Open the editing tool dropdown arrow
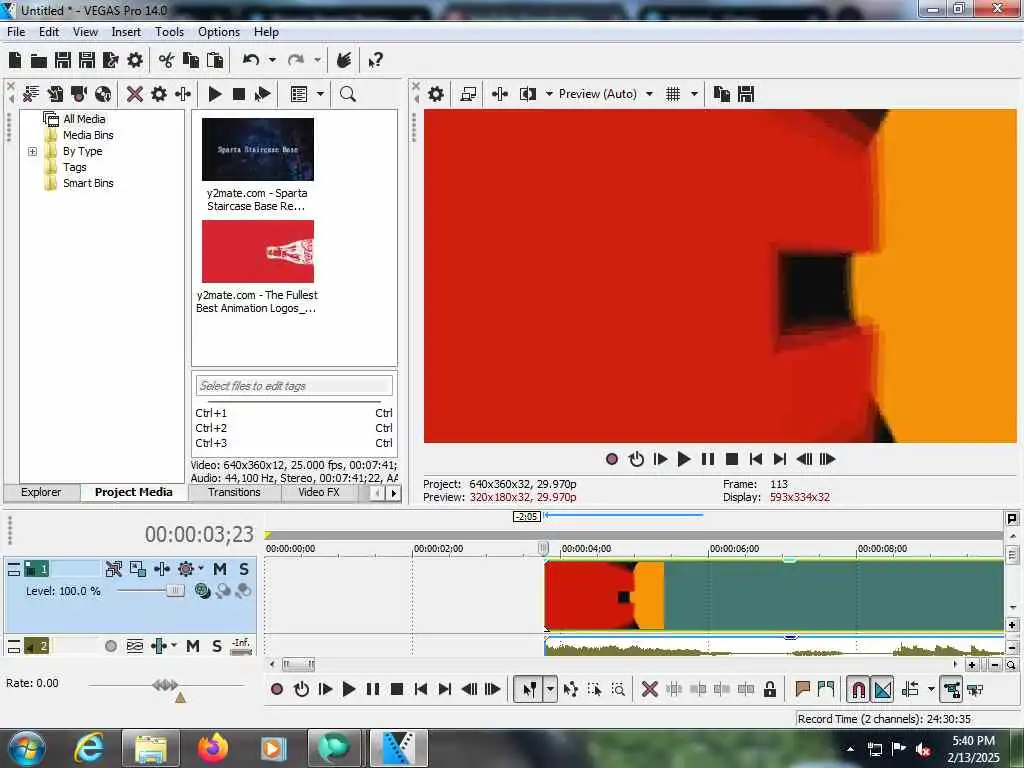Viewport: 1024px width, 768px height. point(551,690)
